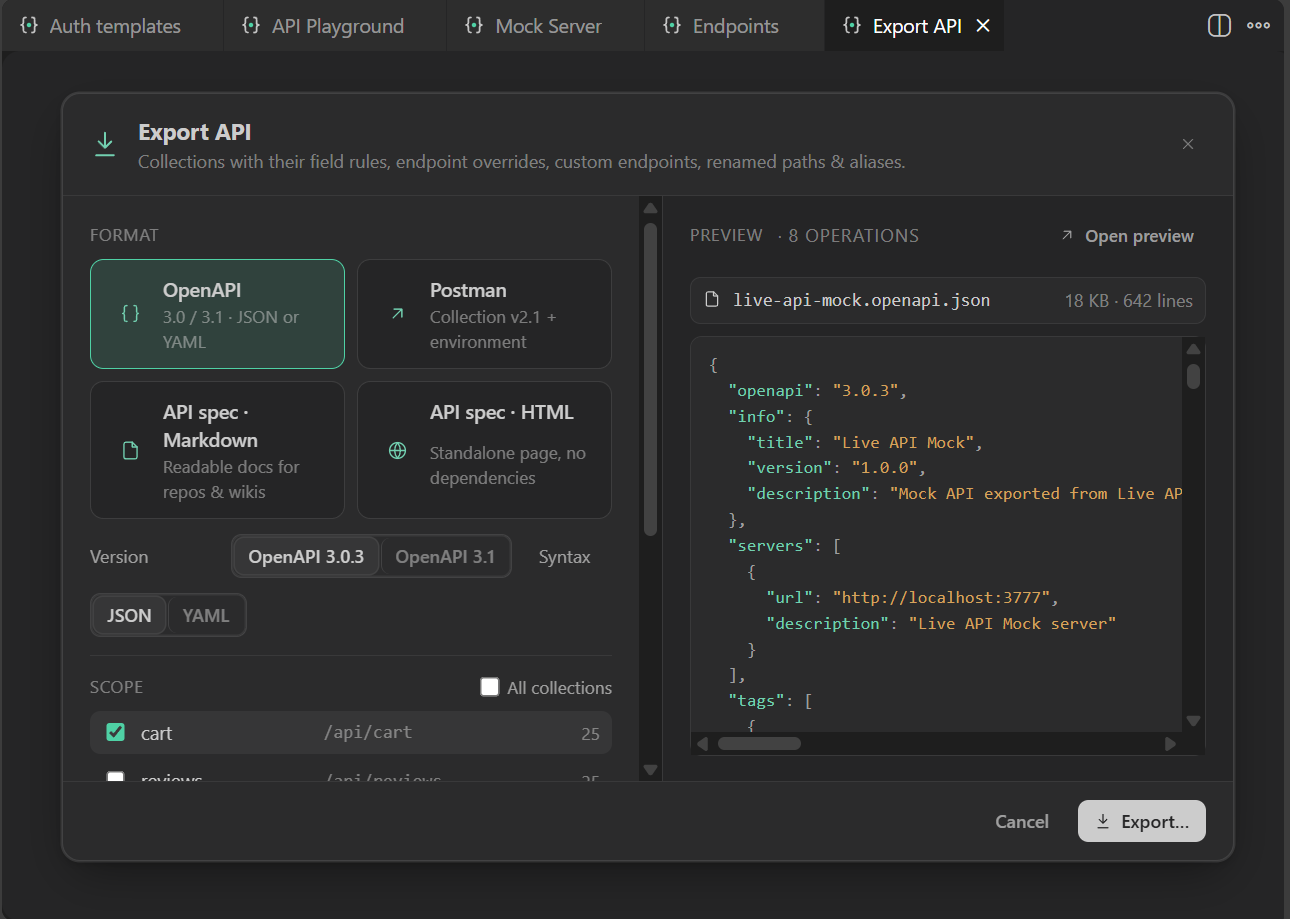
Task: Switch to the API Playground tab
Action: 334,26
